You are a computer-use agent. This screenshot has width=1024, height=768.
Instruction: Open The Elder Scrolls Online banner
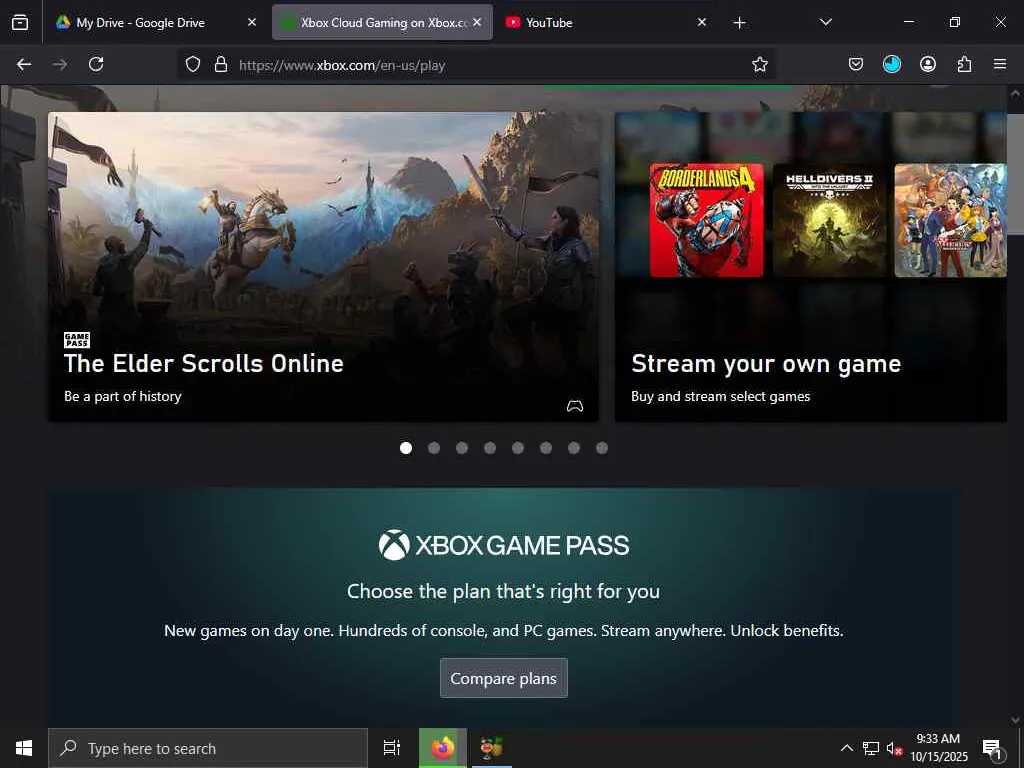[x=323, y=267]
